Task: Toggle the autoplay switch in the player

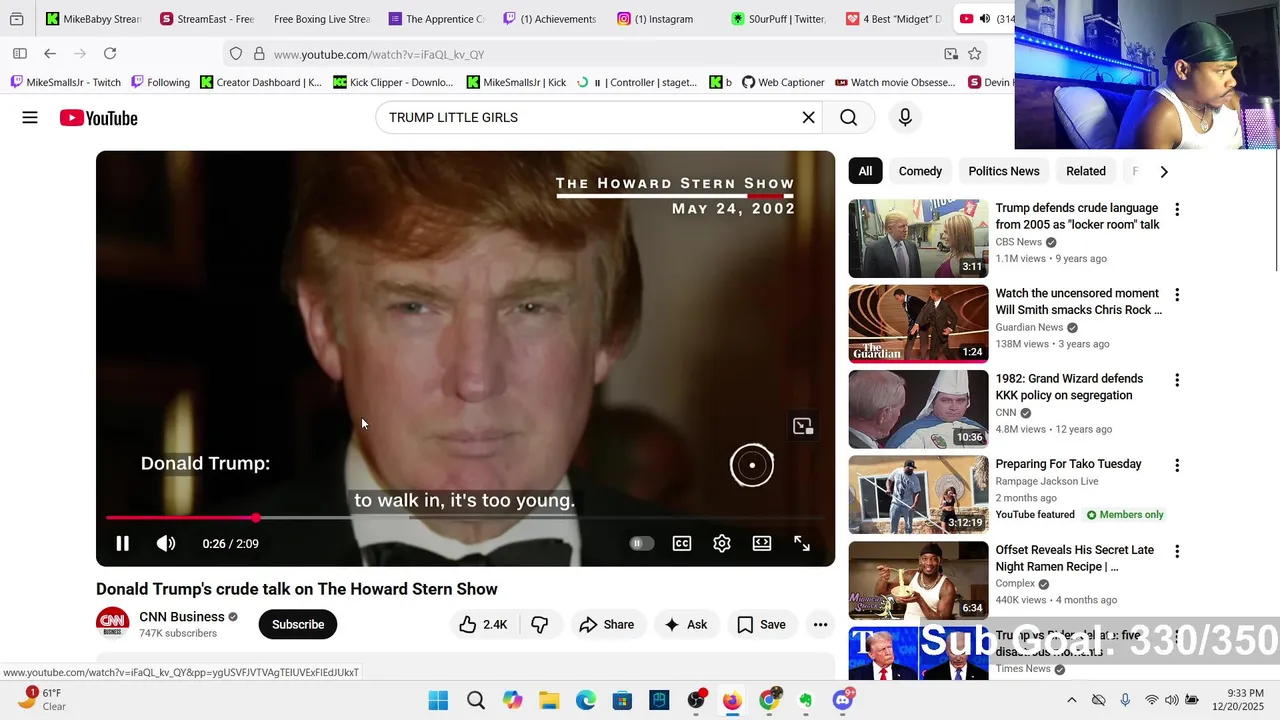Action: 641,543
